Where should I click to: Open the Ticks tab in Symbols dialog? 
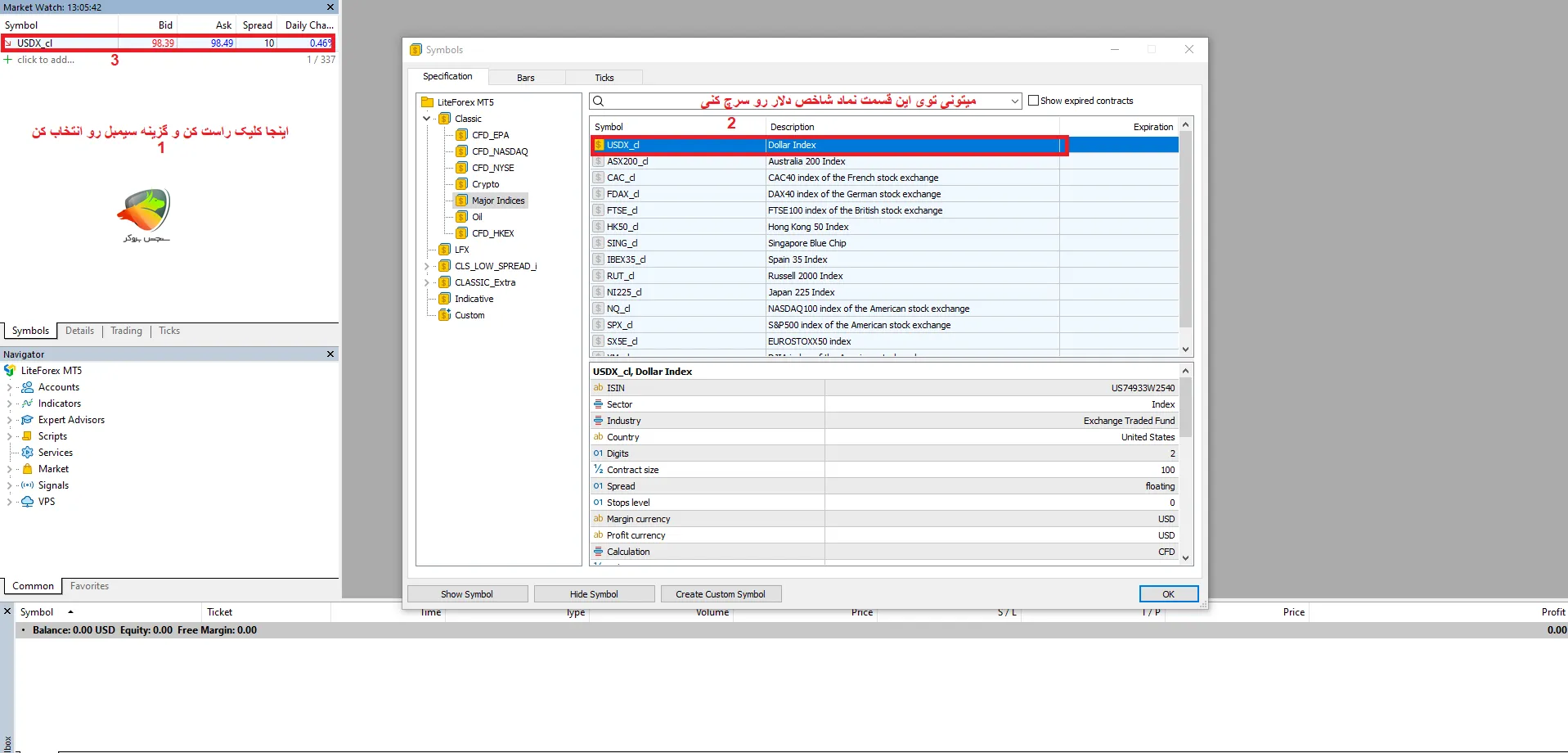tap(604, 78)
